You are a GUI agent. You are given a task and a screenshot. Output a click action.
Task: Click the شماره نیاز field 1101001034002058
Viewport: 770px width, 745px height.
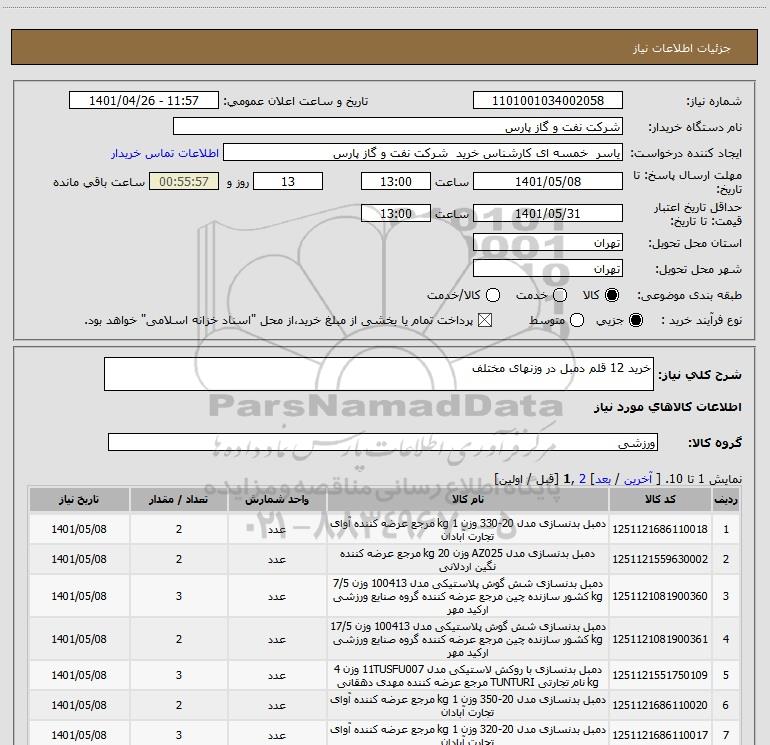548,100
